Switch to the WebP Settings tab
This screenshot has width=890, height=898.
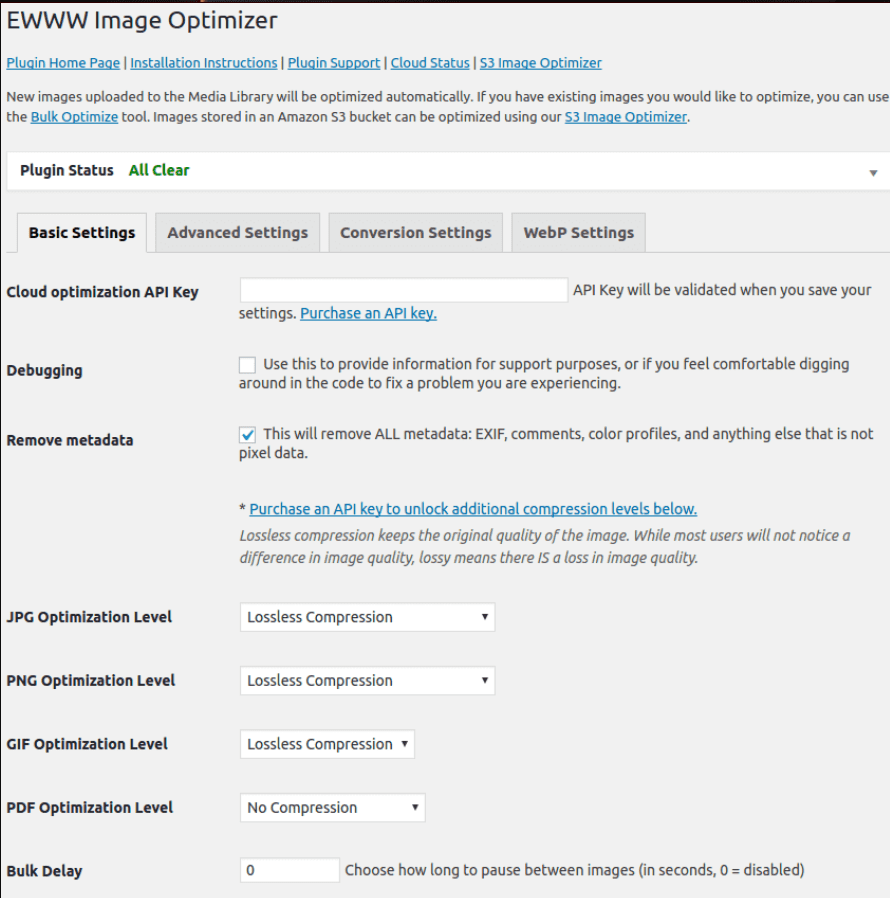[578, 233]
